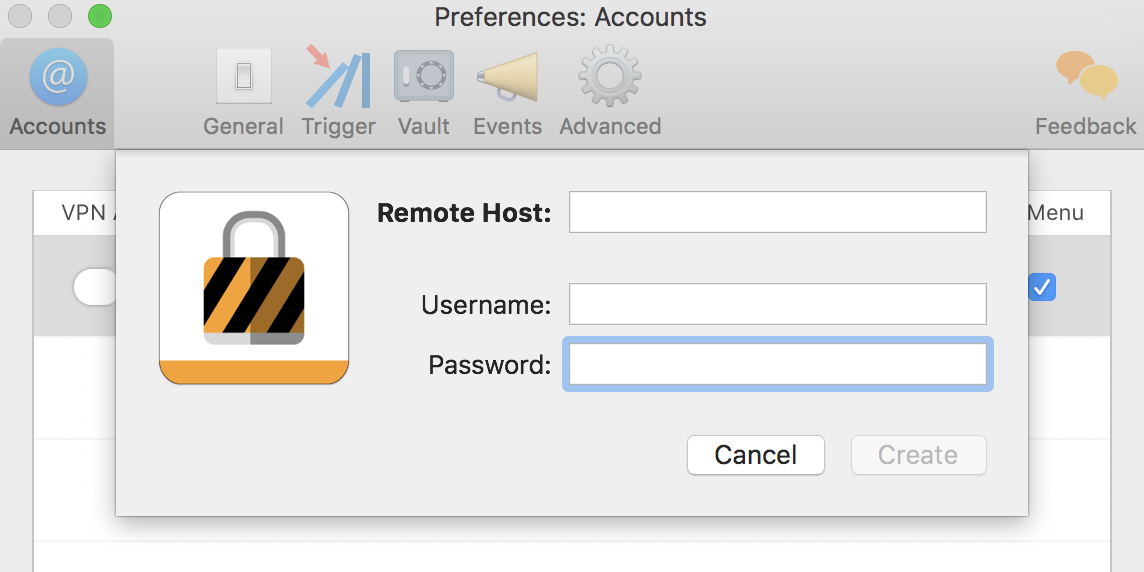
Task: Click the General tab label
Action: coord(243,126)
